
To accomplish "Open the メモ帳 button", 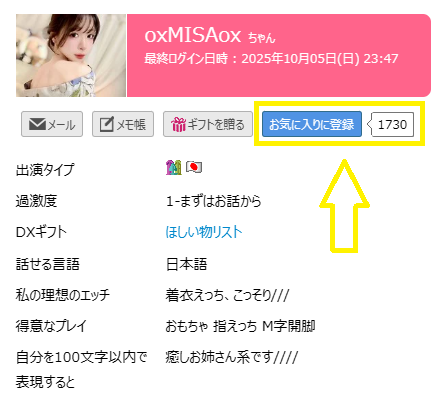I will point(123,124).
